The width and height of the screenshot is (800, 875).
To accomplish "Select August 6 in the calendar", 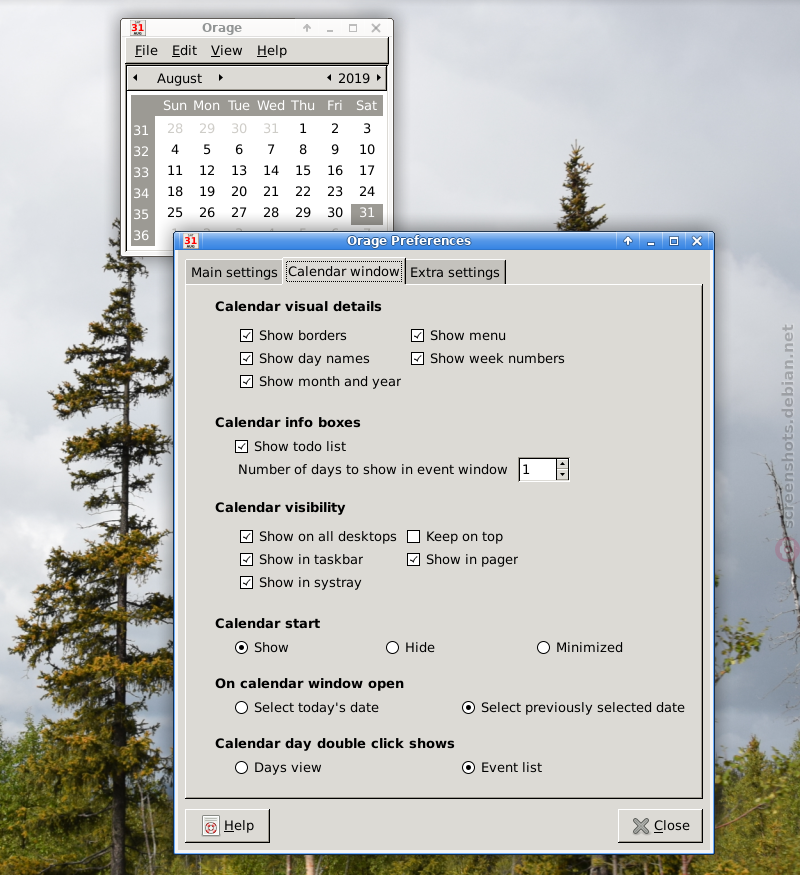I will coord(239,150).
